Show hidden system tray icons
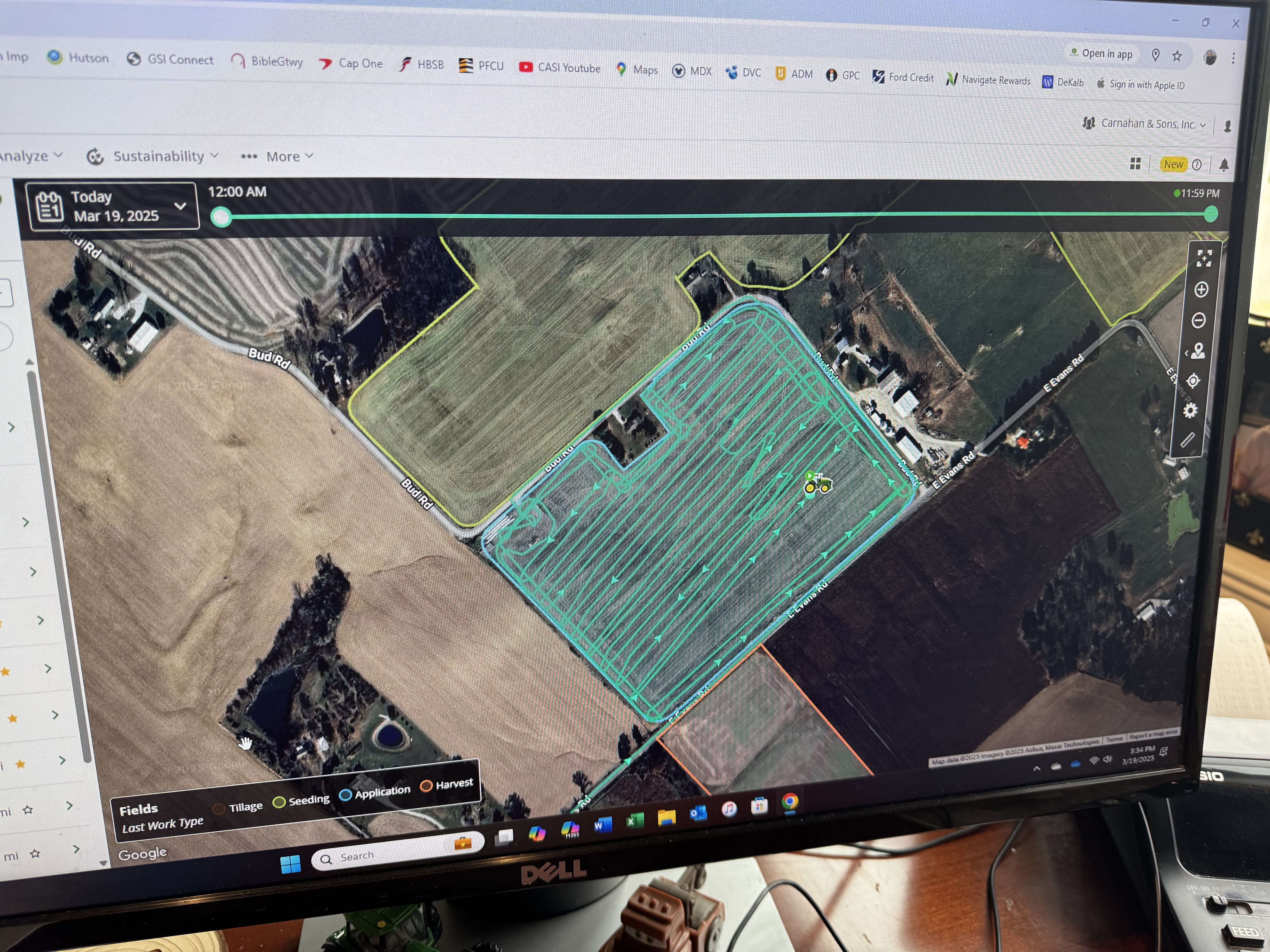The width and height of the screenshot is (1270, 952). point(1036,768)
